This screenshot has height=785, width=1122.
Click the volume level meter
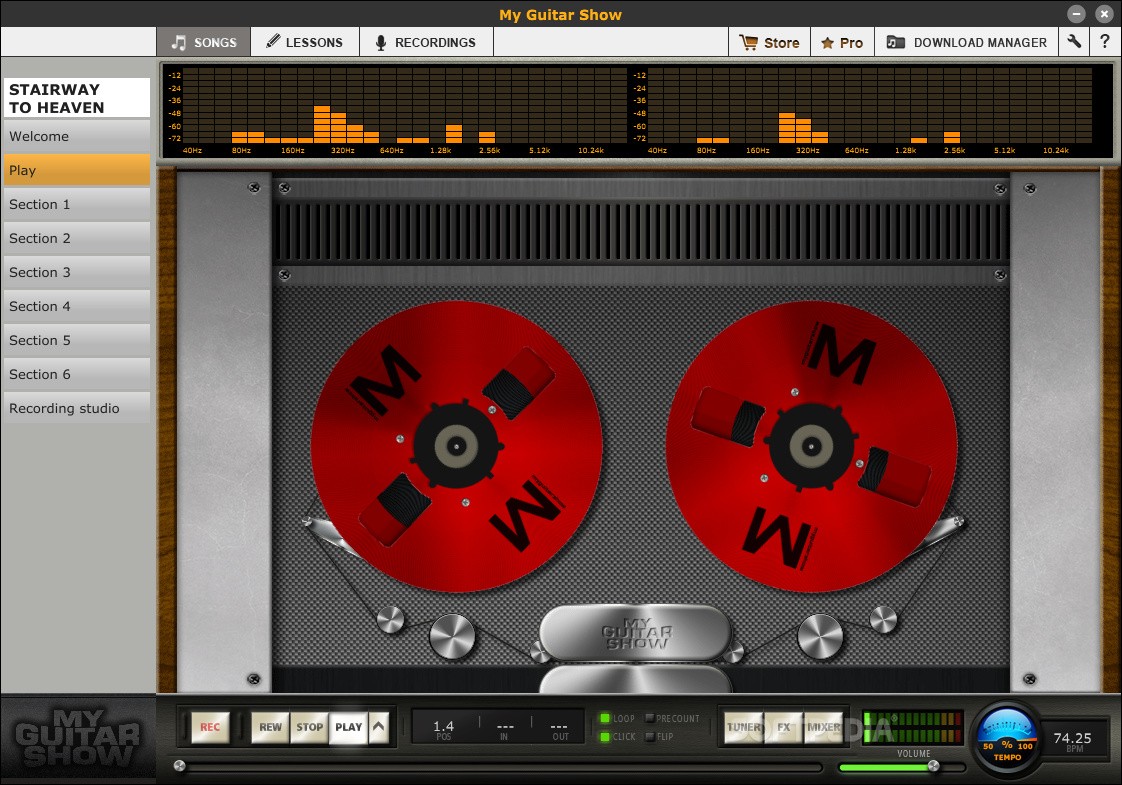[912, 727]
